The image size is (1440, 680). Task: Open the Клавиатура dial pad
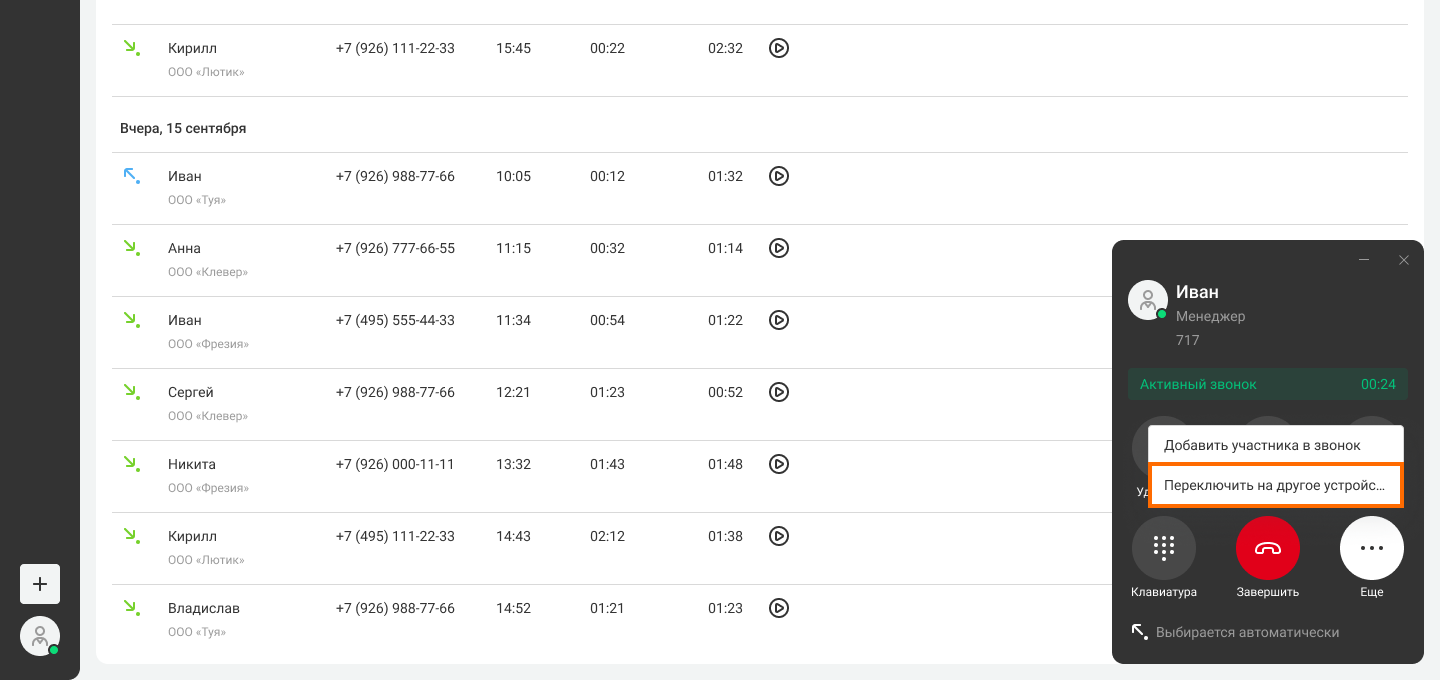tap(1164, 548)
